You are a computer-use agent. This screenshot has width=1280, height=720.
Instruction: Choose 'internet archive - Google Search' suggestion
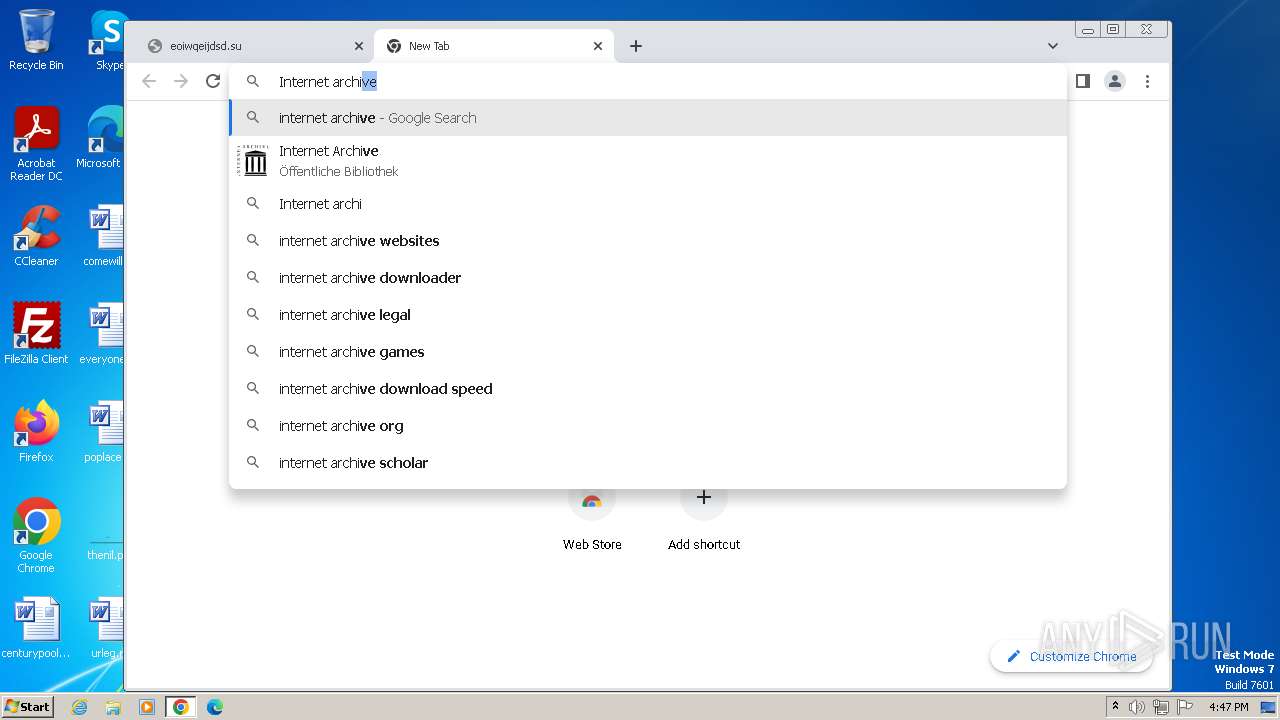point(648,118)
